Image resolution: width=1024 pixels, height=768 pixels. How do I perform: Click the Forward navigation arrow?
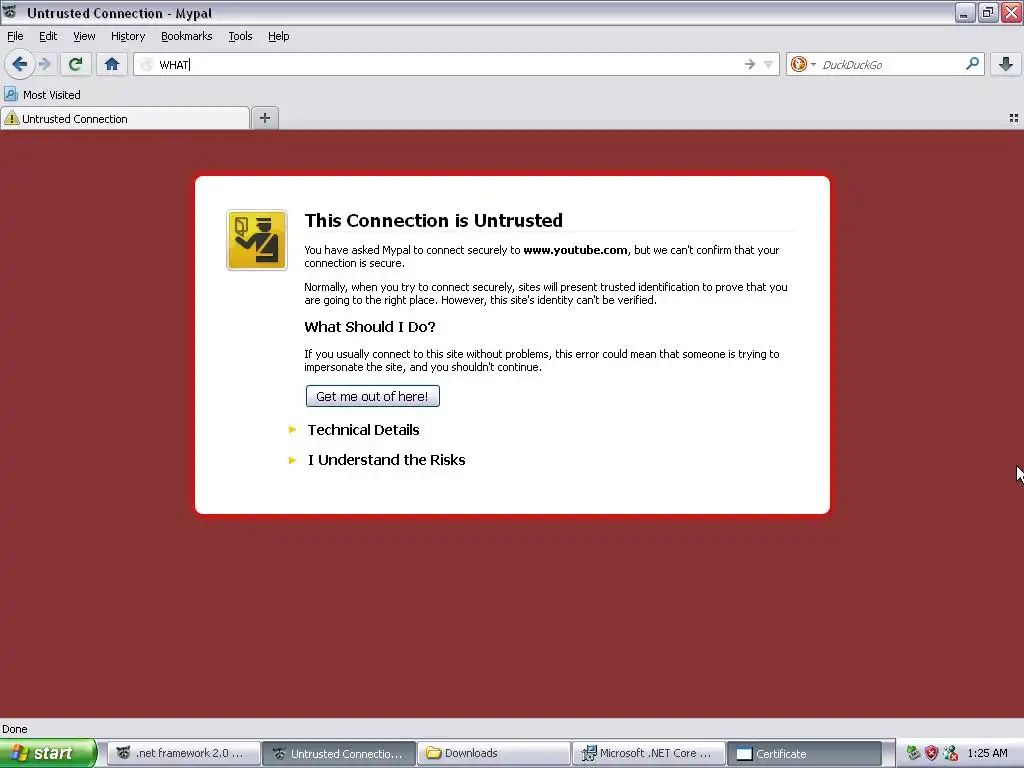(x=44, y=64)
